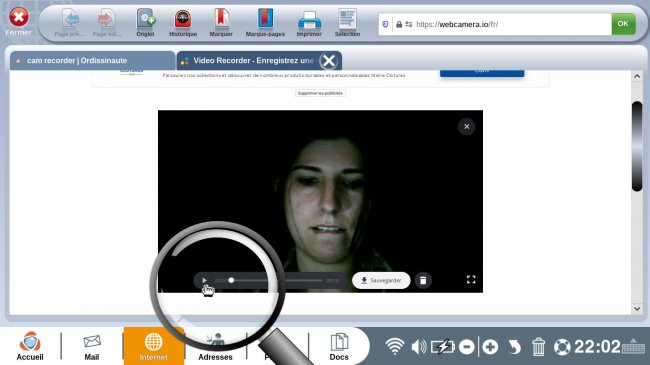
Task: Dismiss the video preview with X
Action: (x=466, y=127)
